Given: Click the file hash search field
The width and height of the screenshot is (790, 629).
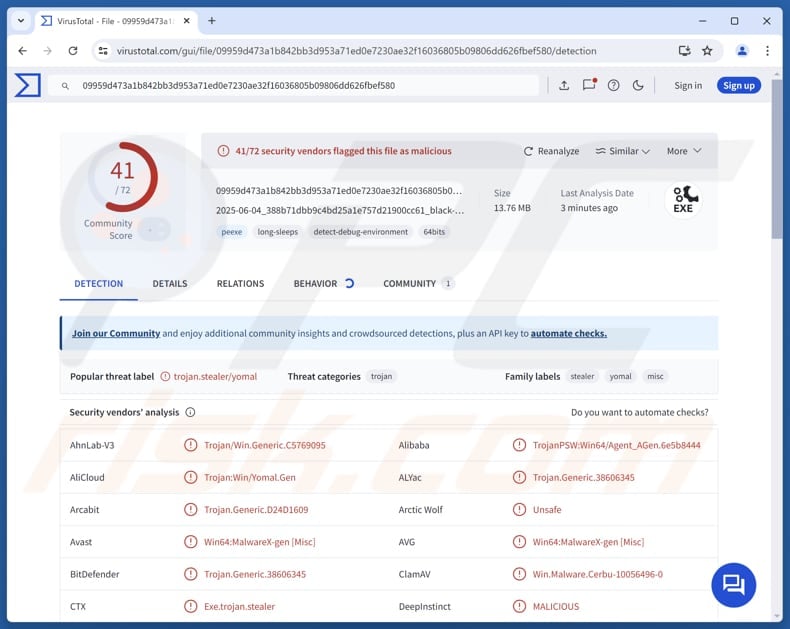Looking at the screenshot, I should (300, 86).
